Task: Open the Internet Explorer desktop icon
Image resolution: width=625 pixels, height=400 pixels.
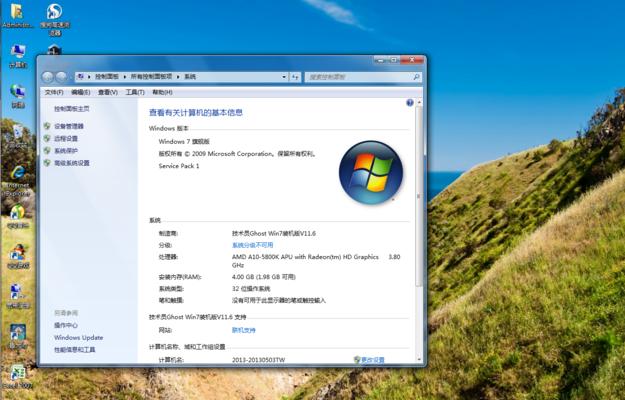Action: 18,180
